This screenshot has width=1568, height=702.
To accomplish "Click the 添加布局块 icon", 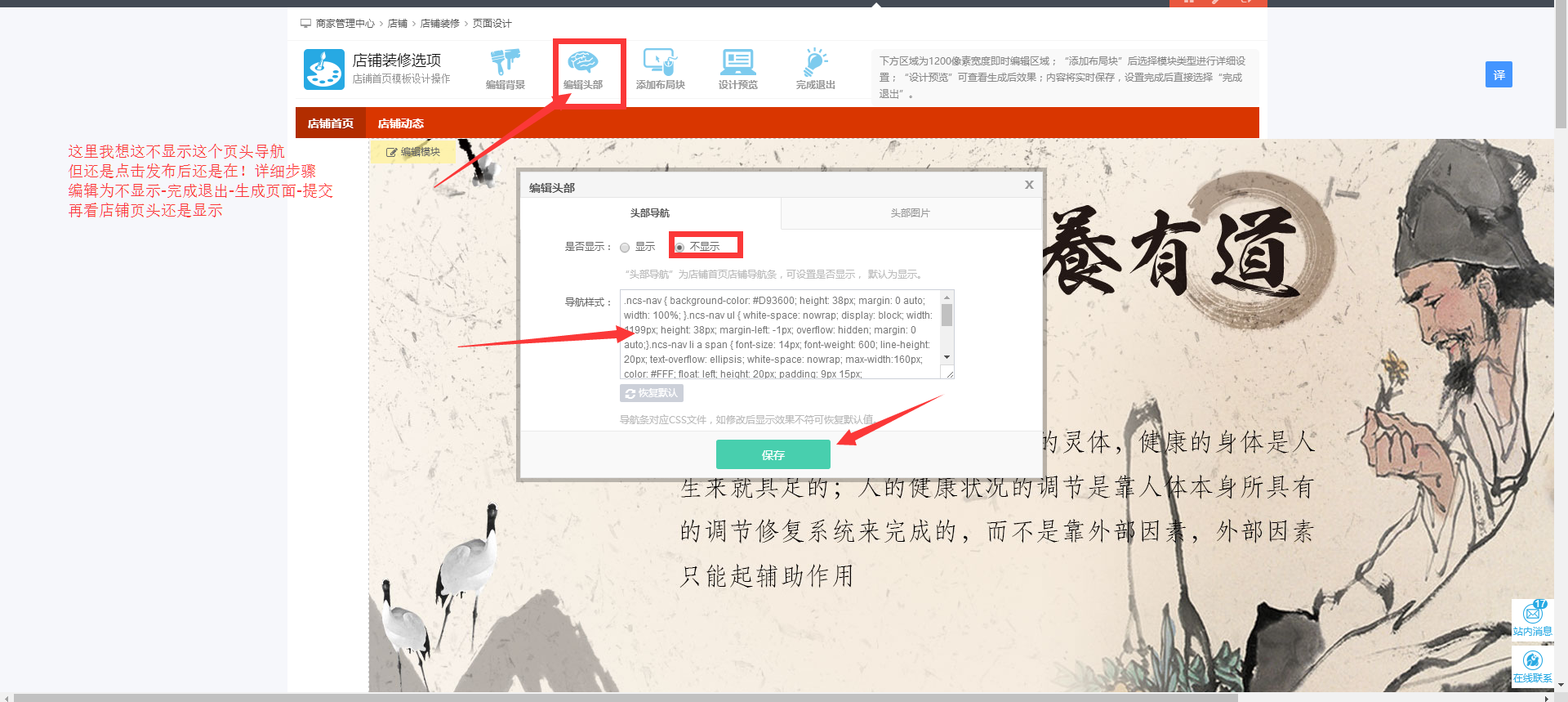I will coord(660,62).
